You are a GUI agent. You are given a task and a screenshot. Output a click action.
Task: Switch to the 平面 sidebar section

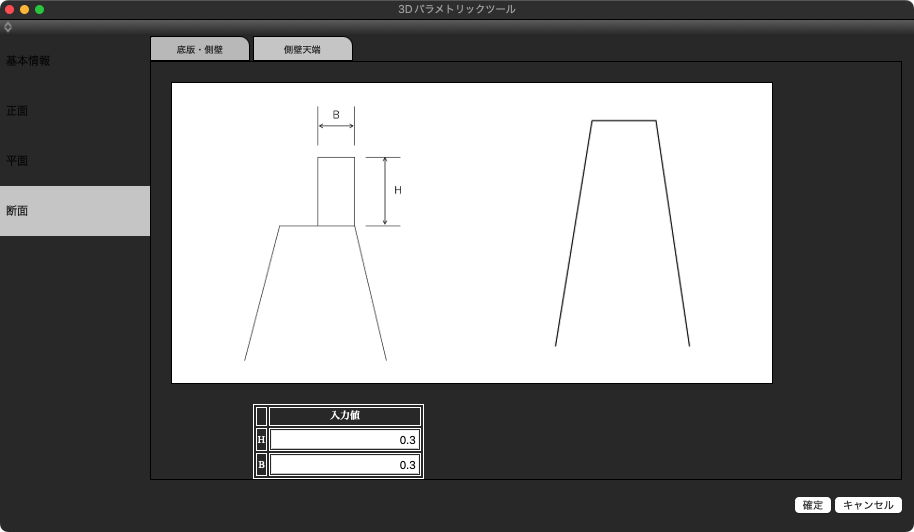pyautogui.click(x=17, y=161)
